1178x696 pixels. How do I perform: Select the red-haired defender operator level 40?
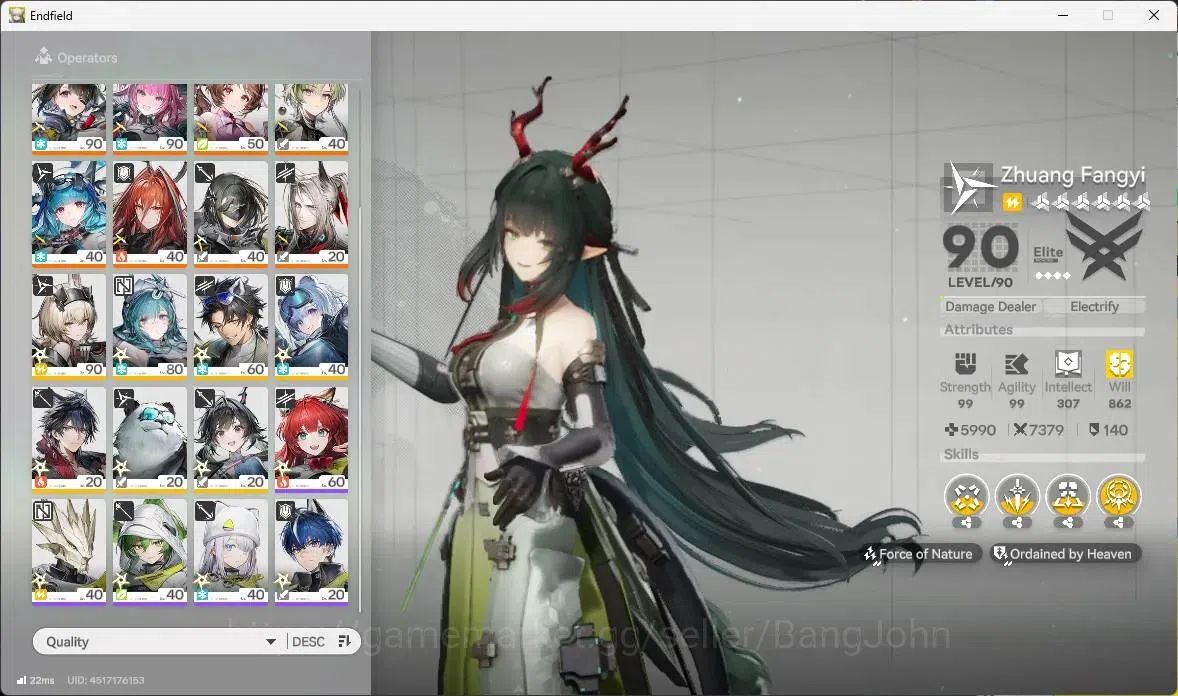(x=150, y=213)
